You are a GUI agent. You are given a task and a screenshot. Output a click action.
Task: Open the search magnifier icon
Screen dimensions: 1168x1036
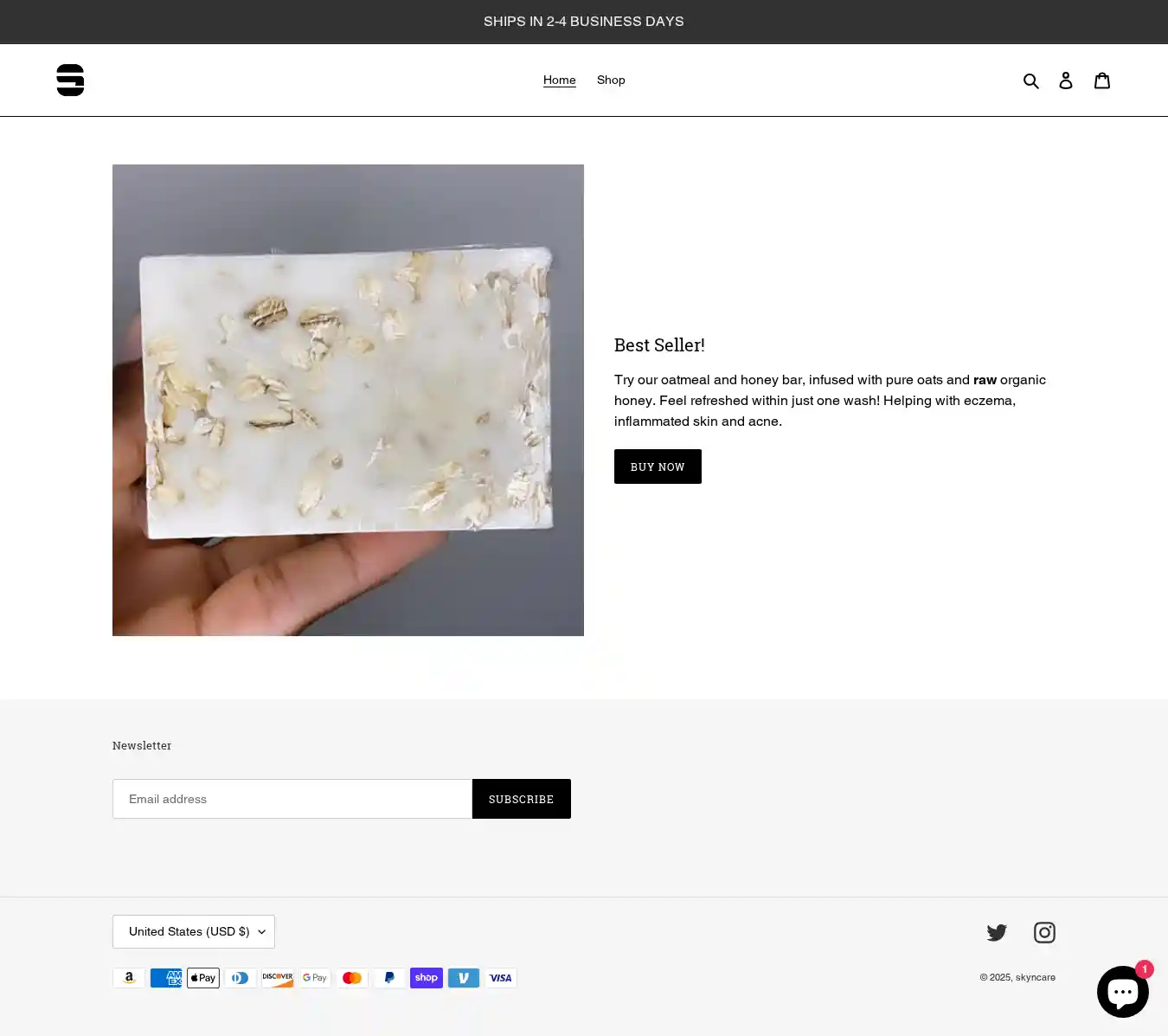pos(1030,80)
